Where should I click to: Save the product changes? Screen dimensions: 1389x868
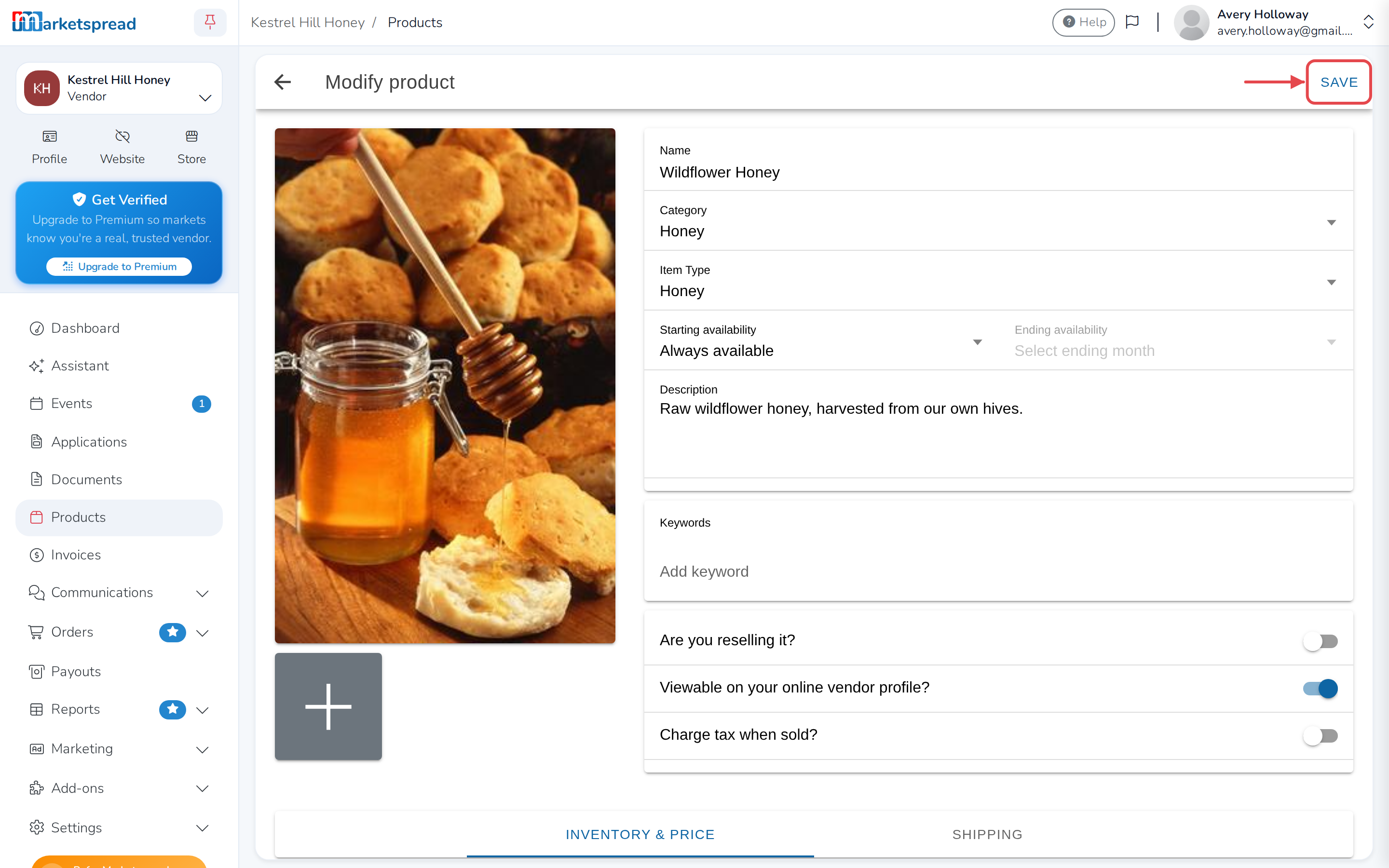1338,82
